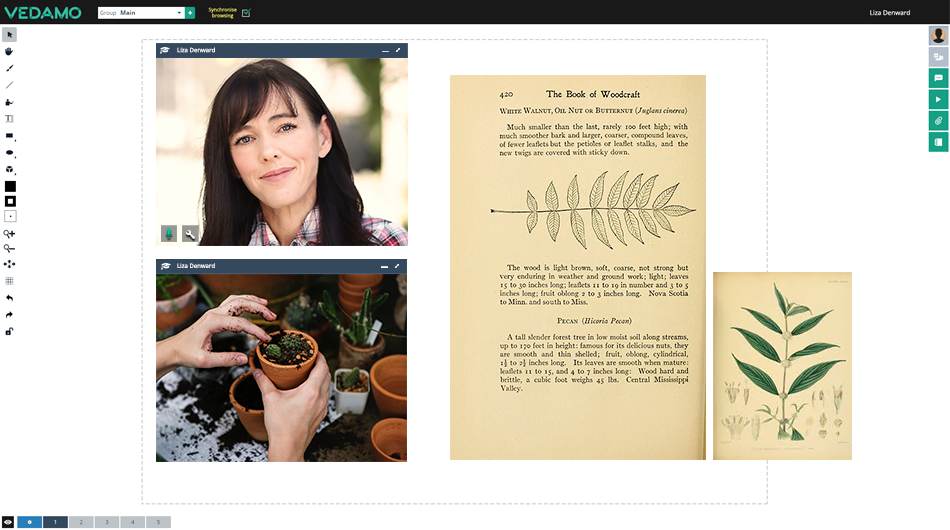Open the line thickness dot selector
950x530 pixels.
10,216
